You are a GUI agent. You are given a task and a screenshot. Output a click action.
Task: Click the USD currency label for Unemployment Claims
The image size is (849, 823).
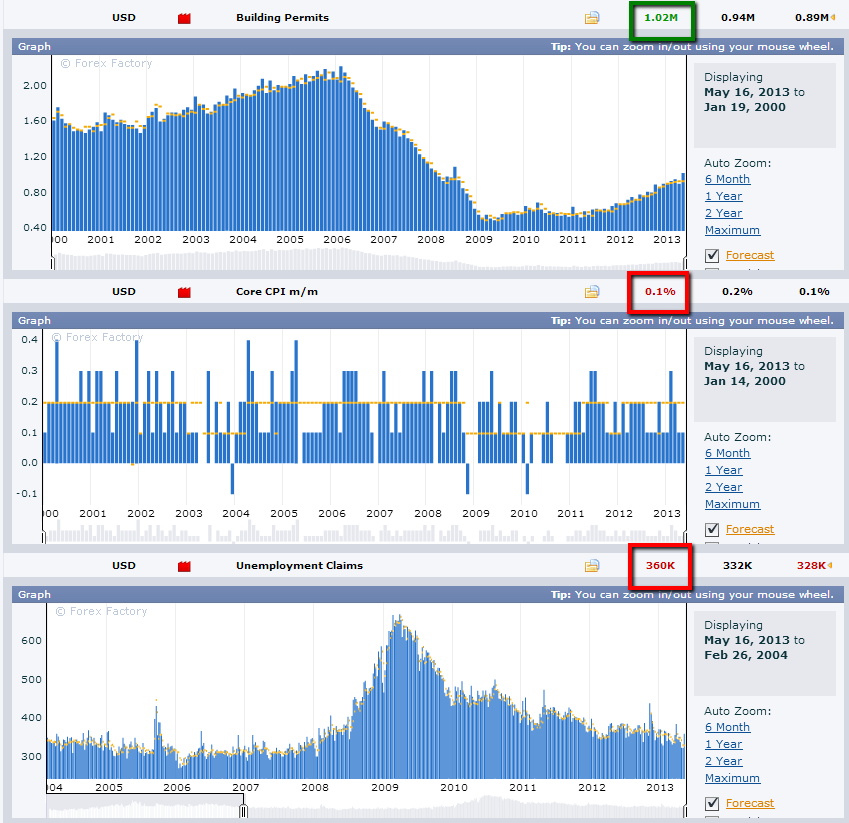123,565
